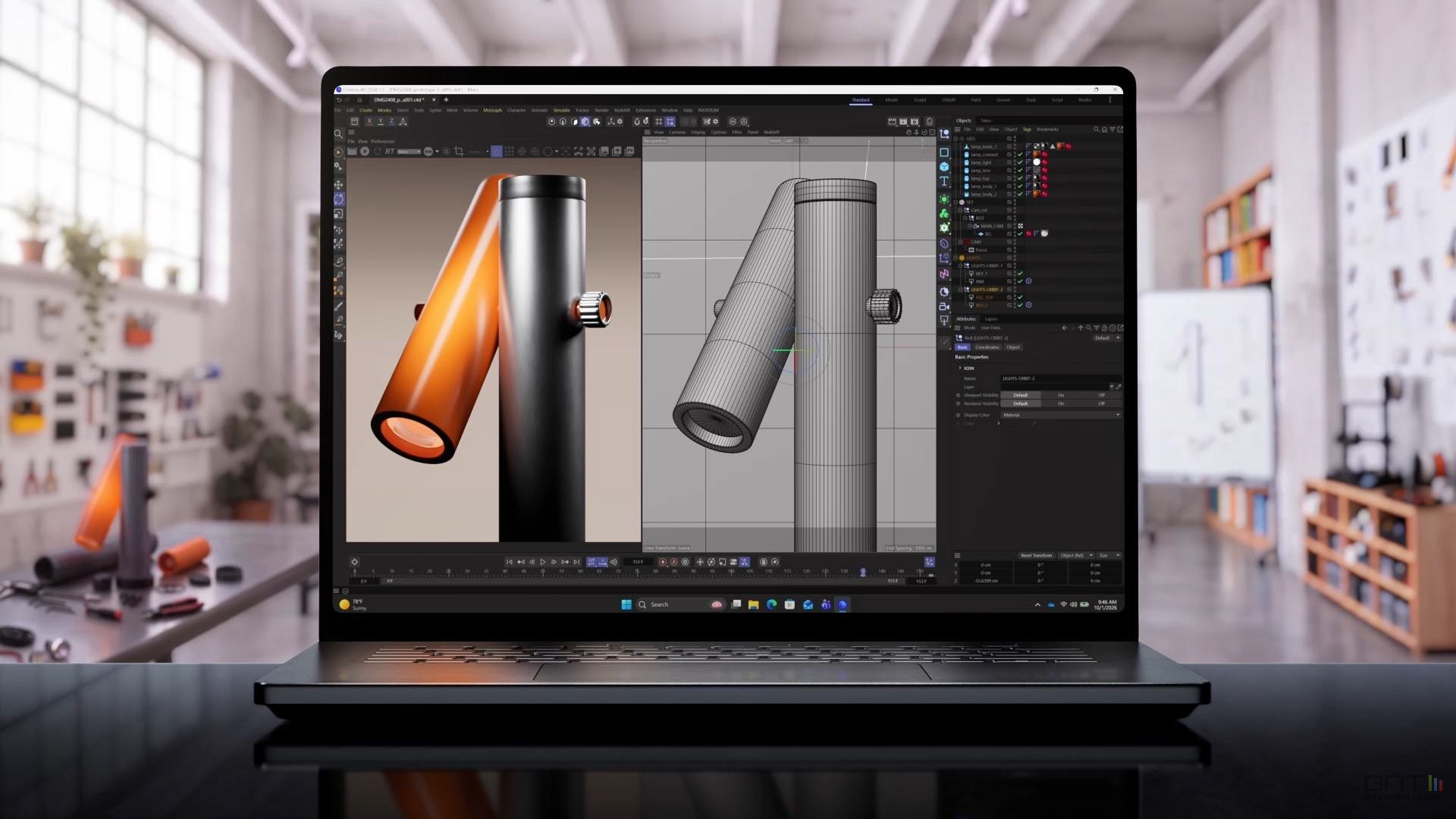
Task: Open the Object (Rel) coordinates dropdown
Action: tap(1075, 555)
